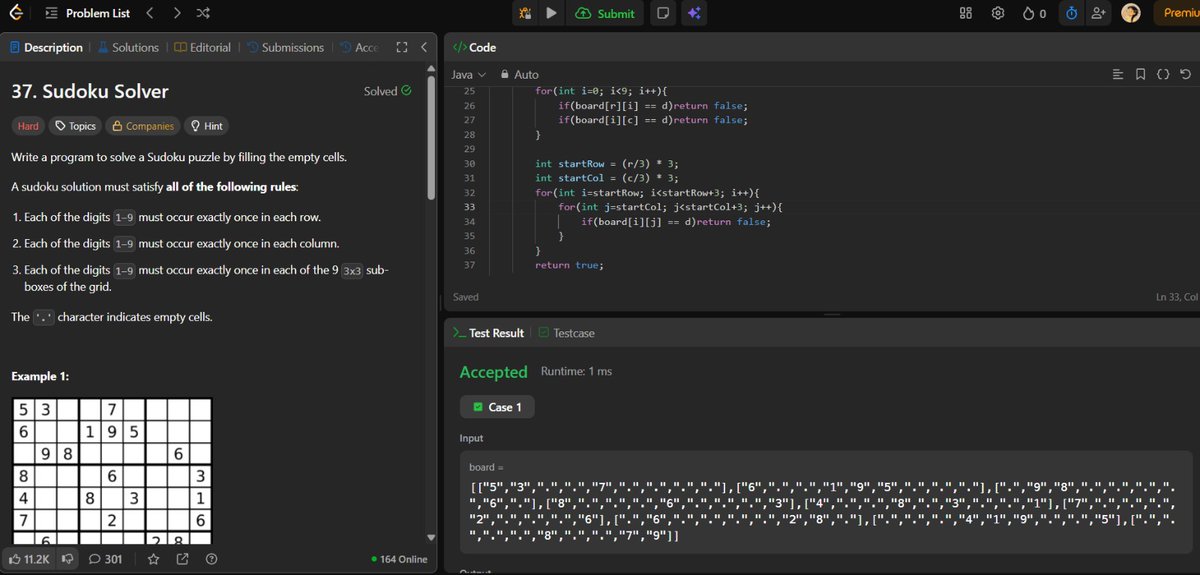
Task: Click the streak flame counter
Action: point(1034,13)
